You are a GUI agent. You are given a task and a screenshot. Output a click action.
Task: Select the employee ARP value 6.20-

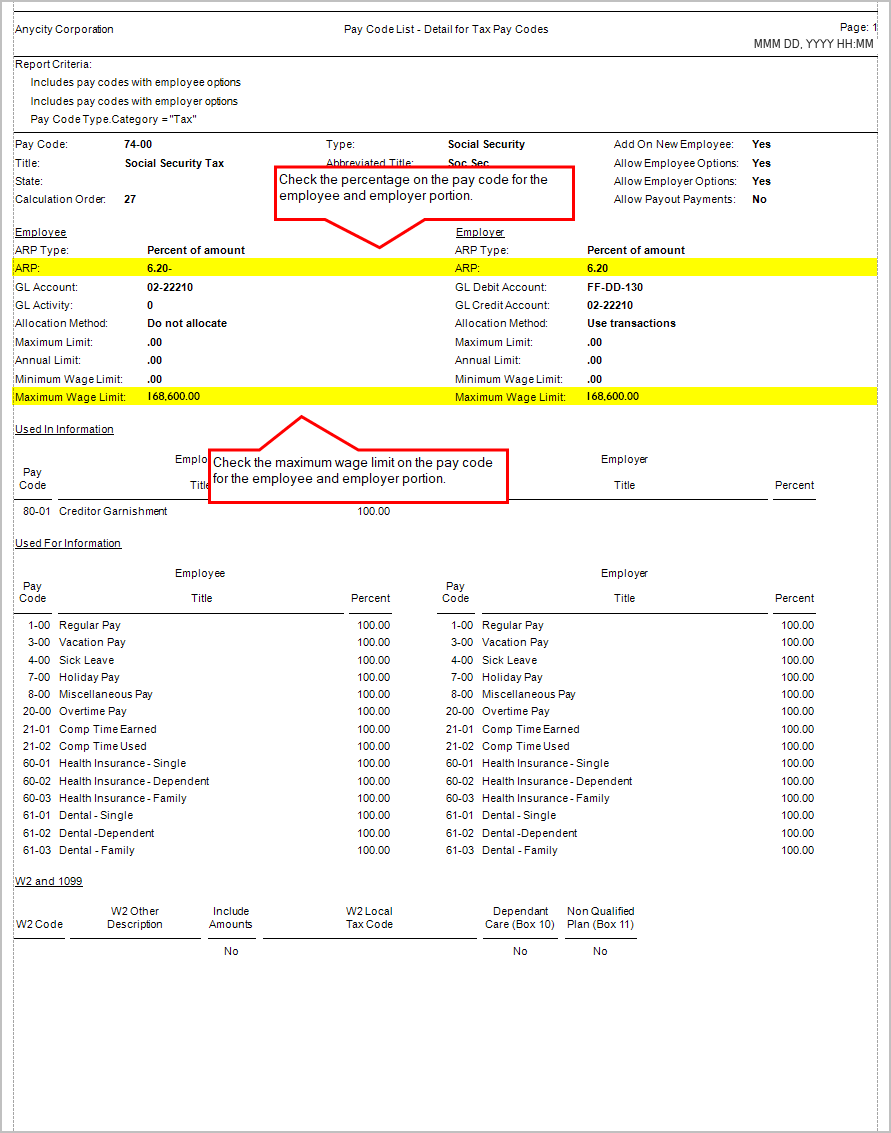pyautogui.click(x=159, y=268)
